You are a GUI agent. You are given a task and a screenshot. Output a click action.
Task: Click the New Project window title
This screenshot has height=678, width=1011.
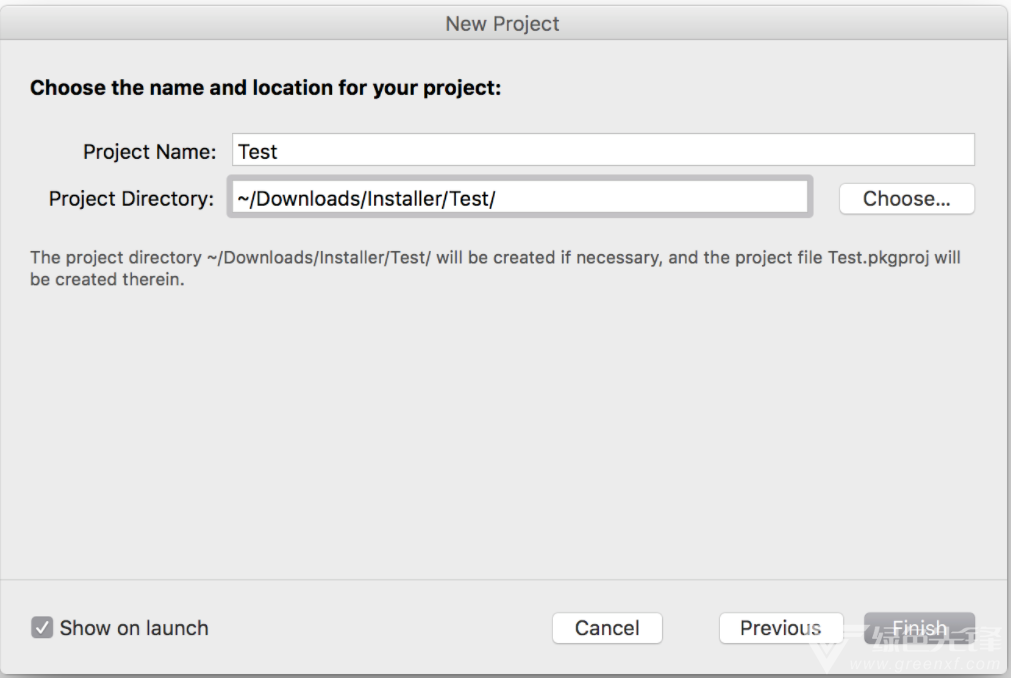(x=502, y=24)
